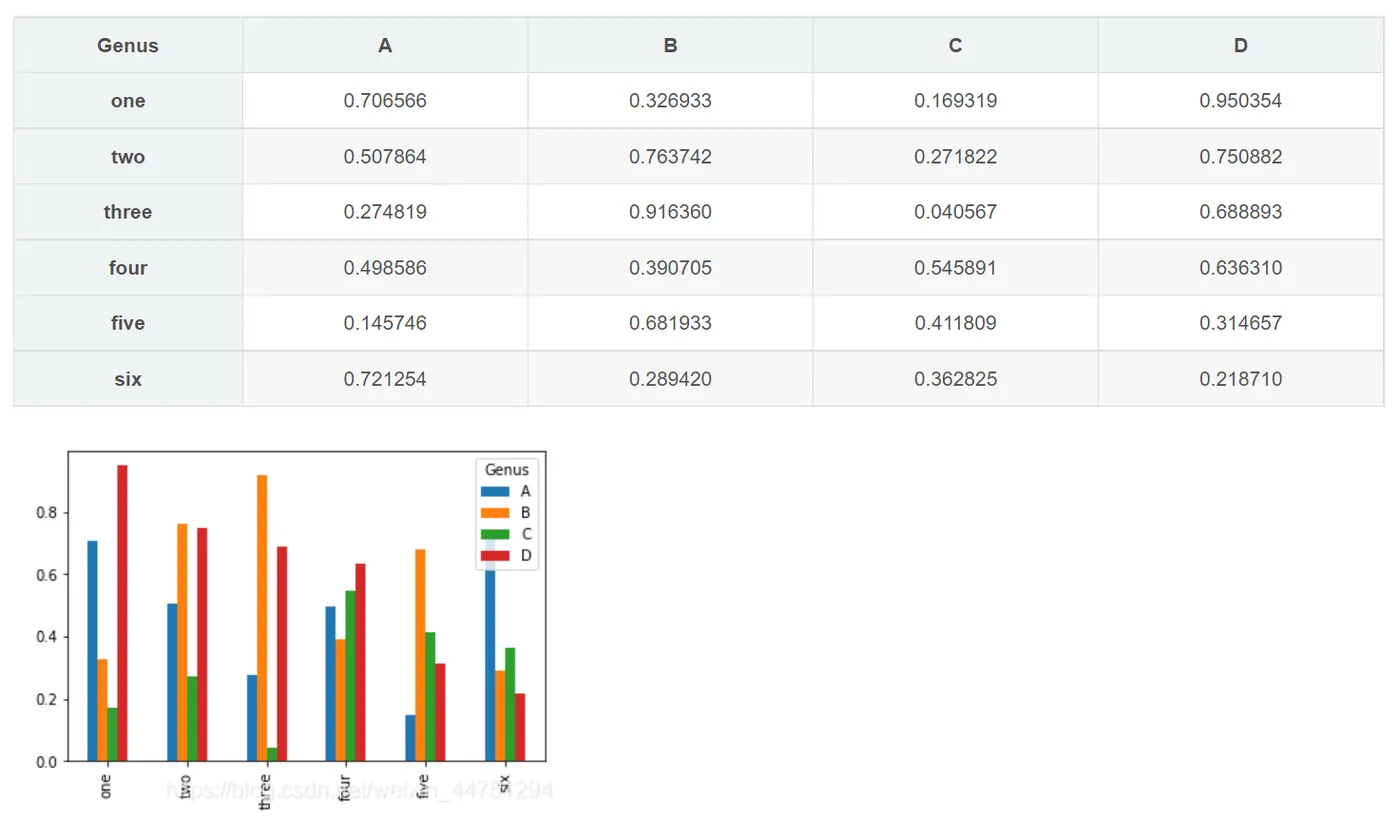Image resolution: width=1400 pixels, height=821 pixels.
Task: Select column header C
Action: click(955, 45)
